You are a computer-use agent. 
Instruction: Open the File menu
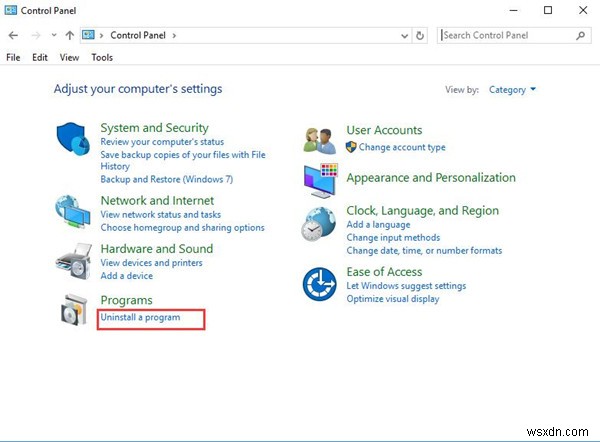(13, 57)
